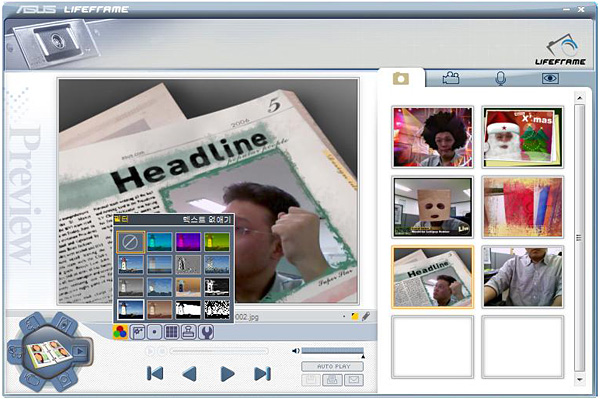This screenshot has height=399, width=600.
Task: Select the no-filter option with slashed circle
Action: [130, 242]
